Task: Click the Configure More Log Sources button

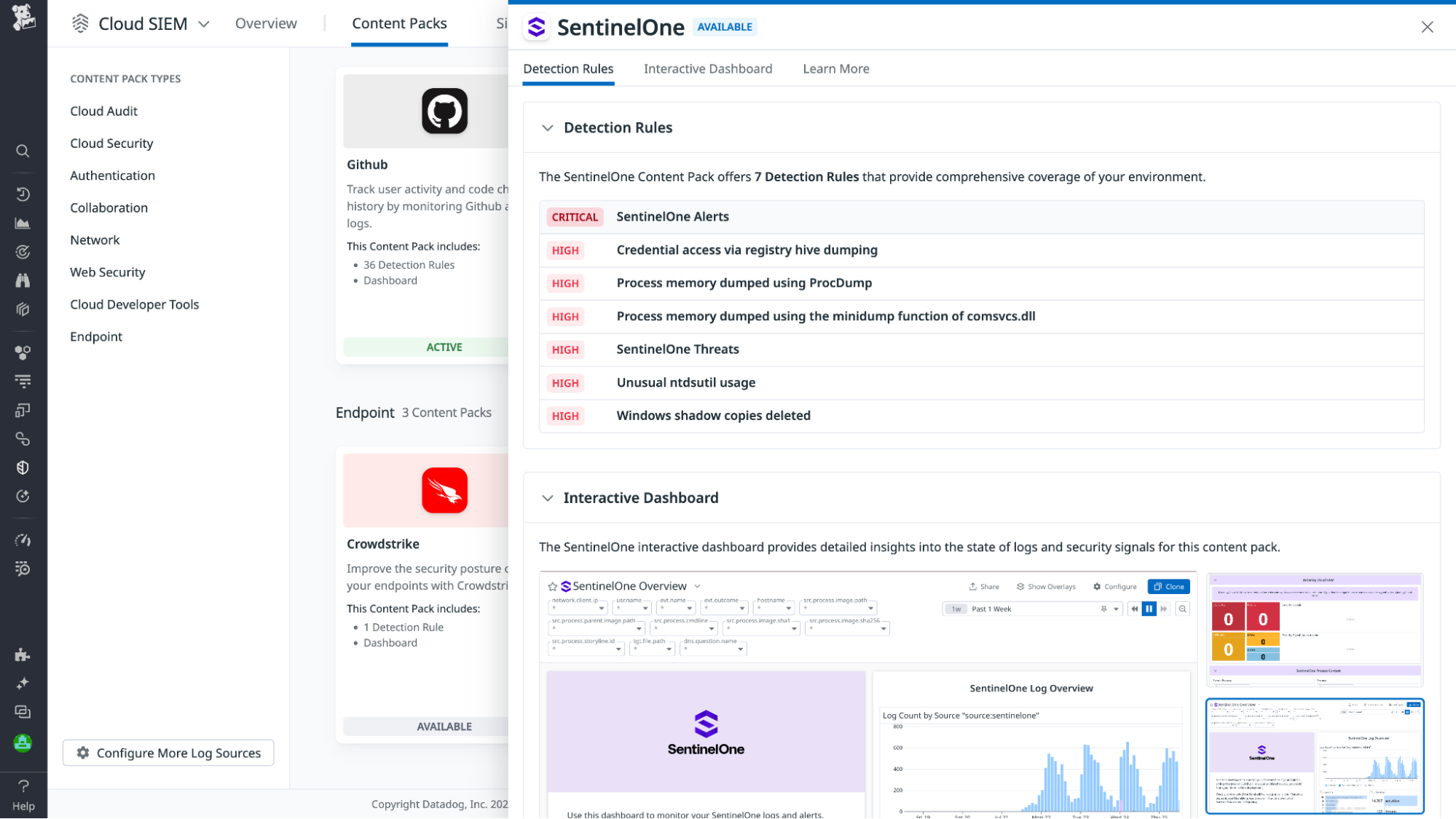Action: click(168, 753)
